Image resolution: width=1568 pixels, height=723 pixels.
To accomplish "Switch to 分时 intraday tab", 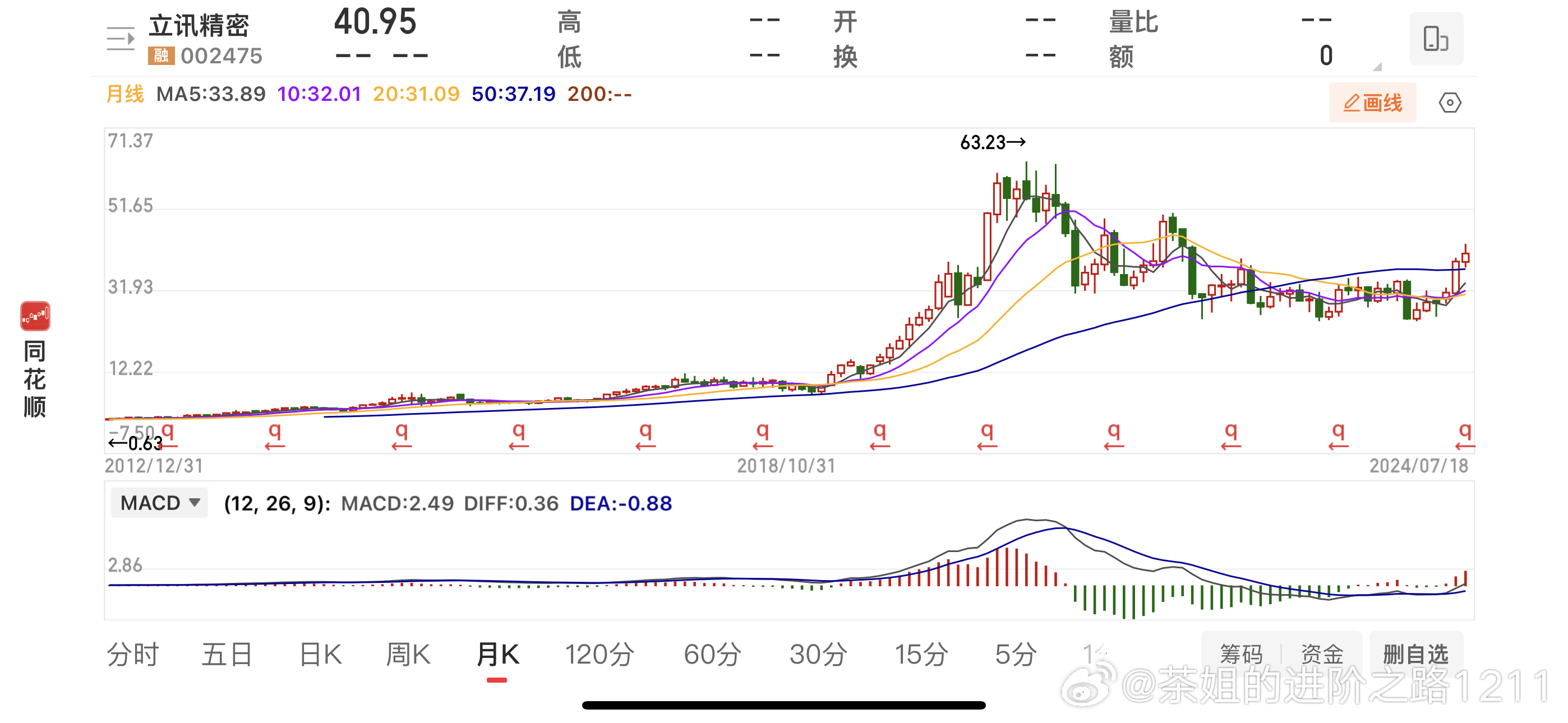I will [x=133, y=654].
